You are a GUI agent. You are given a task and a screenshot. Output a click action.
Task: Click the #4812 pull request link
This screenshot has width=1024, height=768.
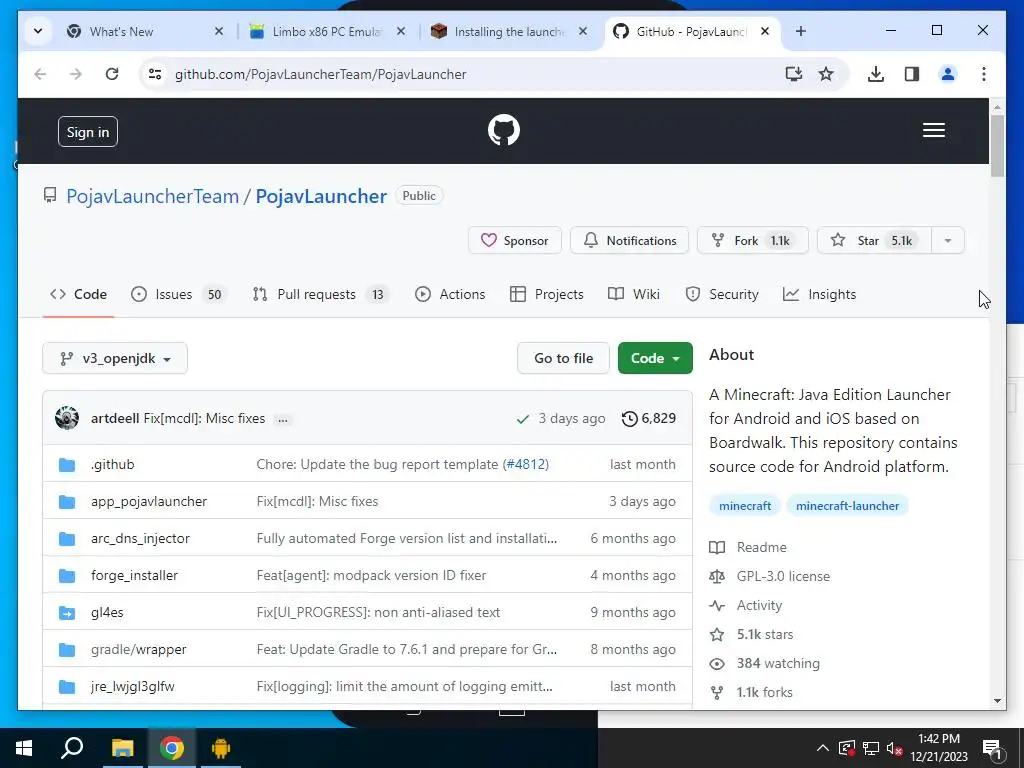526,464
